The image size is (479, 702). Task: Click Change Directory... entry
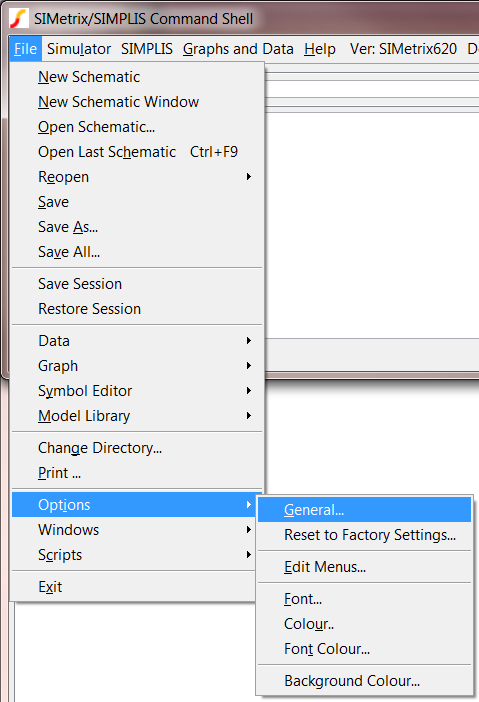137,448
